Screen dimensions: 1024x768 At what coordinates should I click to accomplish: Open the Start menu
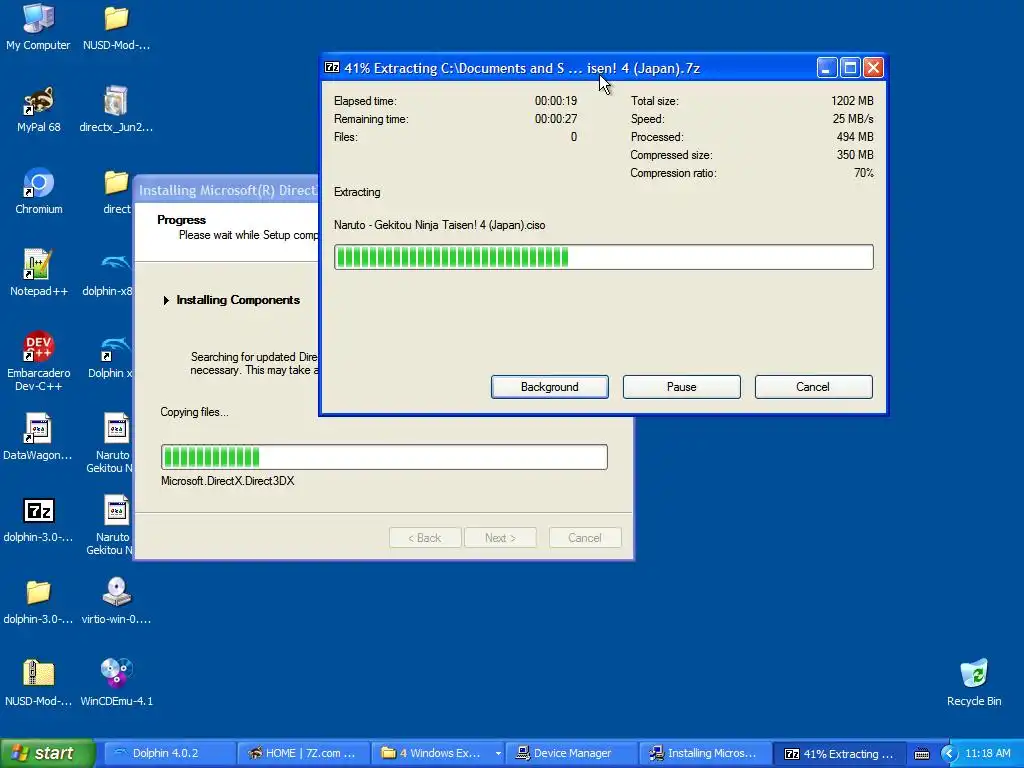pos(47,754)
